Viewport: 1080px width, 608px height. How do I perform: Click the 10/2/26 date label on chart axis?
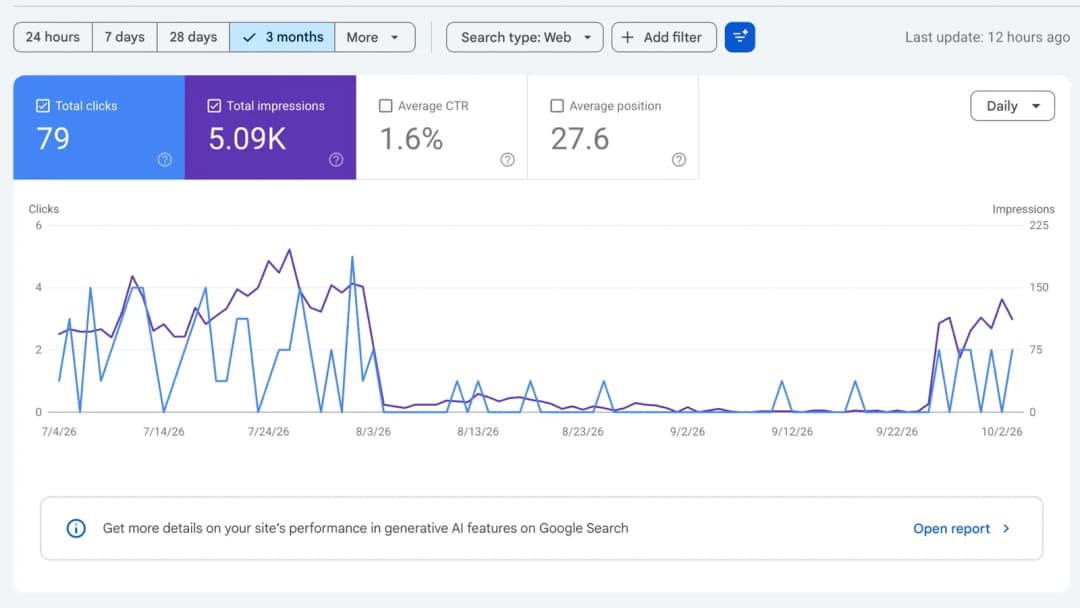tap(1001, 432)
